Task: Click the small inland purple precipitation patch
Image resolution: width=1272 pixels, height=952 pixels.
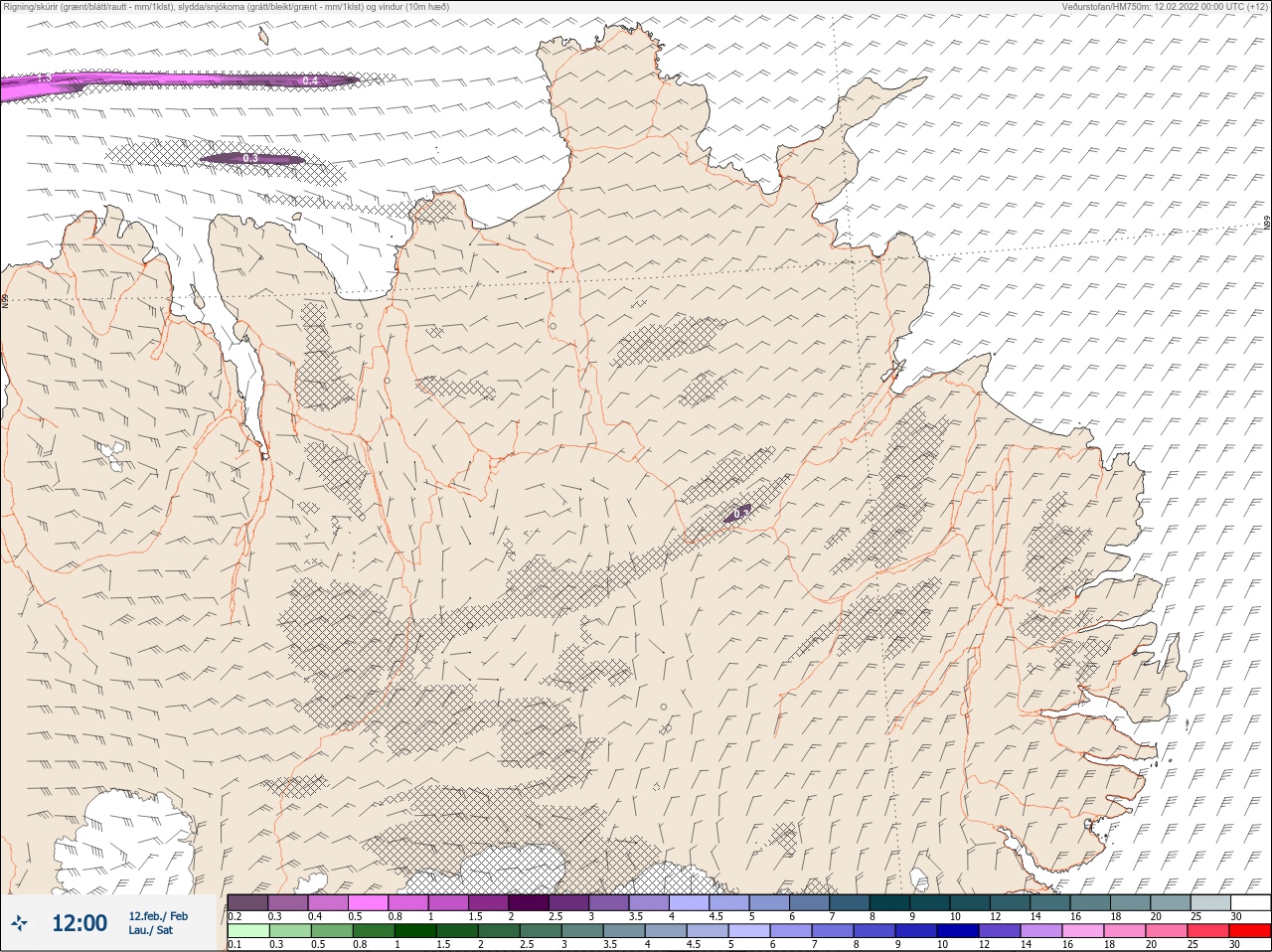Action: 736,513
